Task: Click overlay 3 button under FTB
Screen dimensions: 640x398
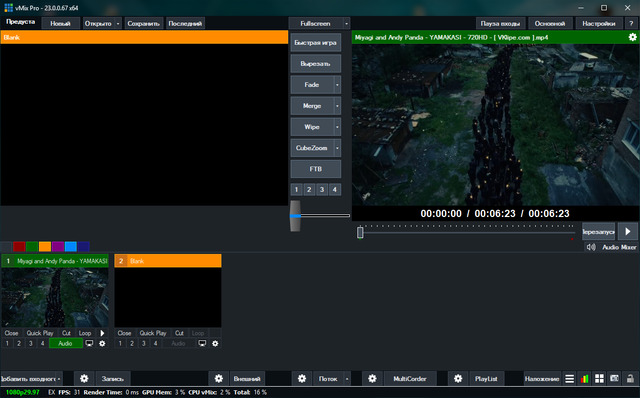Action: [322, 189]
